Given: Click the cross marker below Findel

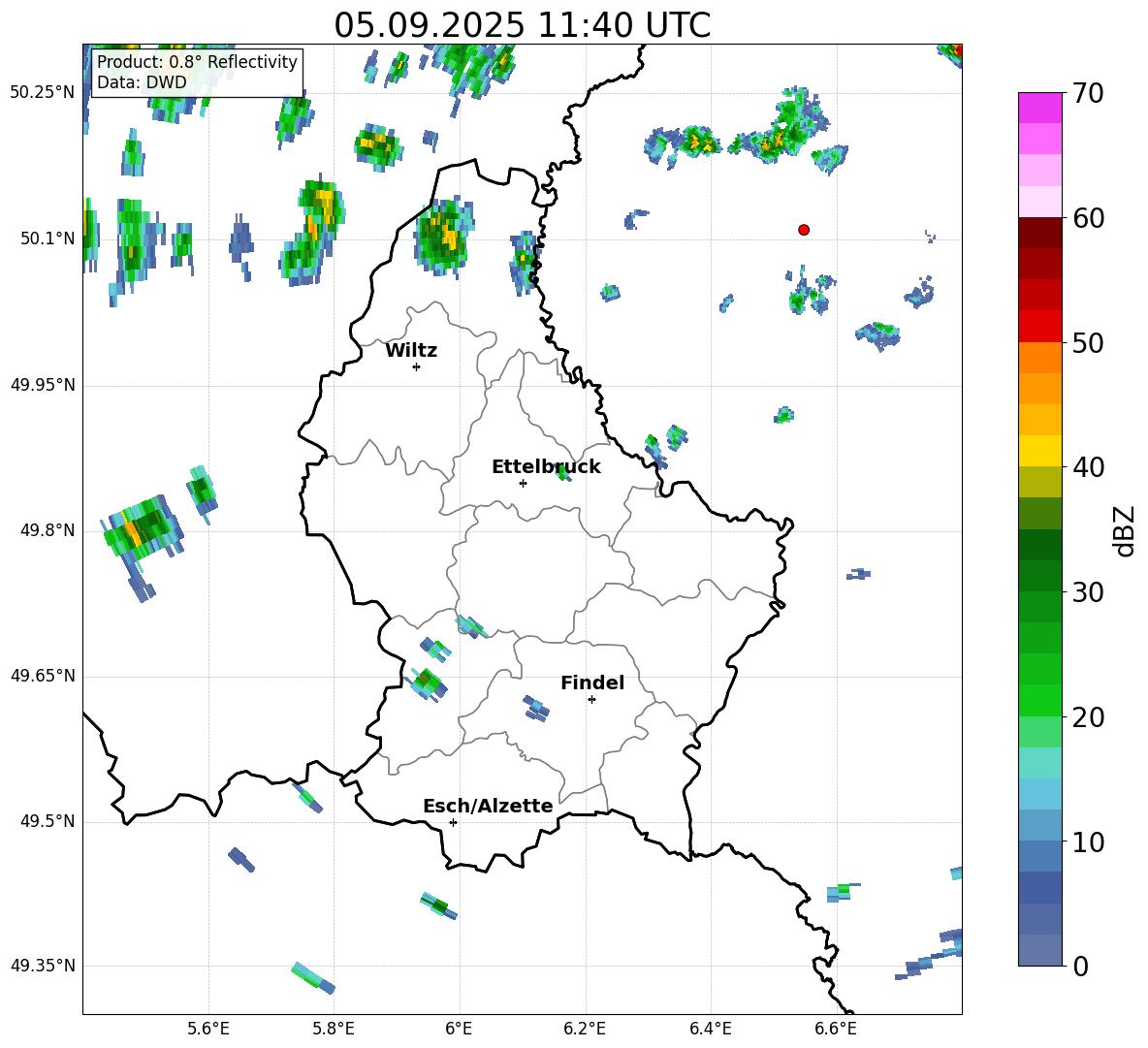Looking at the screenshot, I should pyautogui.click(x=591, y=700).
